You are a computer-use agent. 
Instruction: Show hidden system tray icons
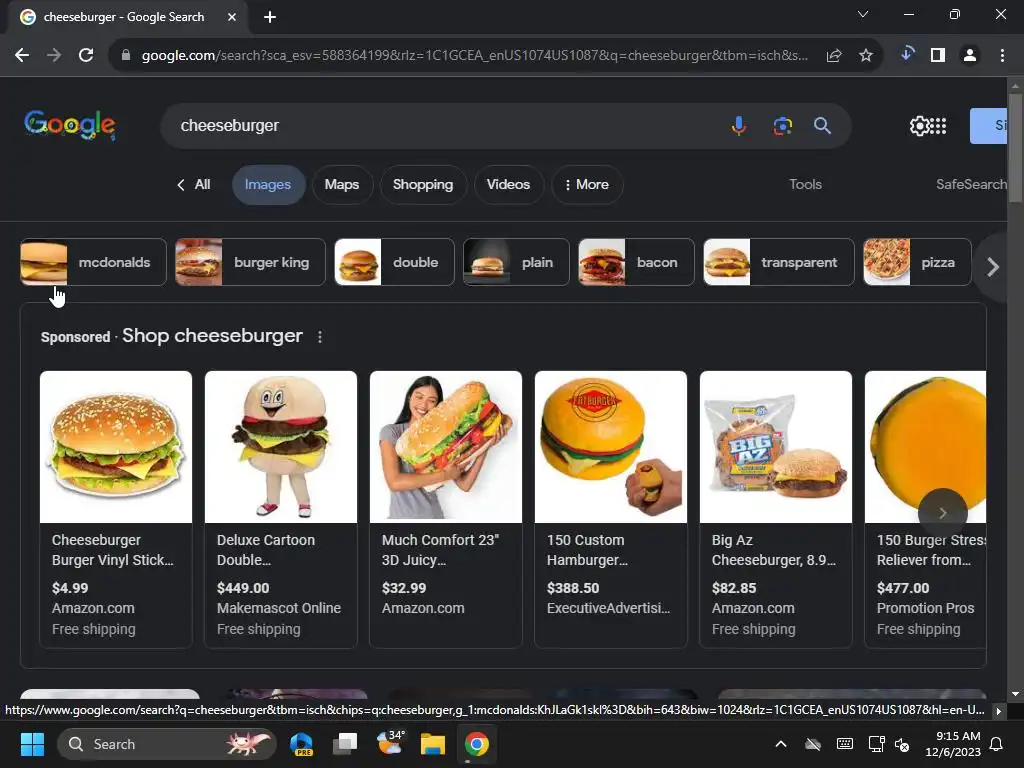point(780,744)
